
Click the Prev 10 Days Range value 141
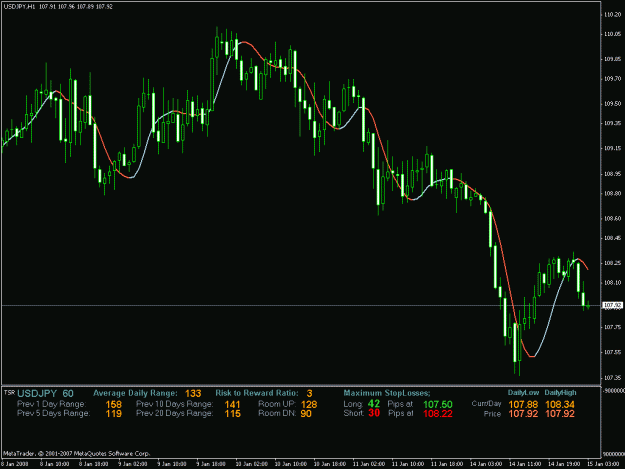point(232,404)
